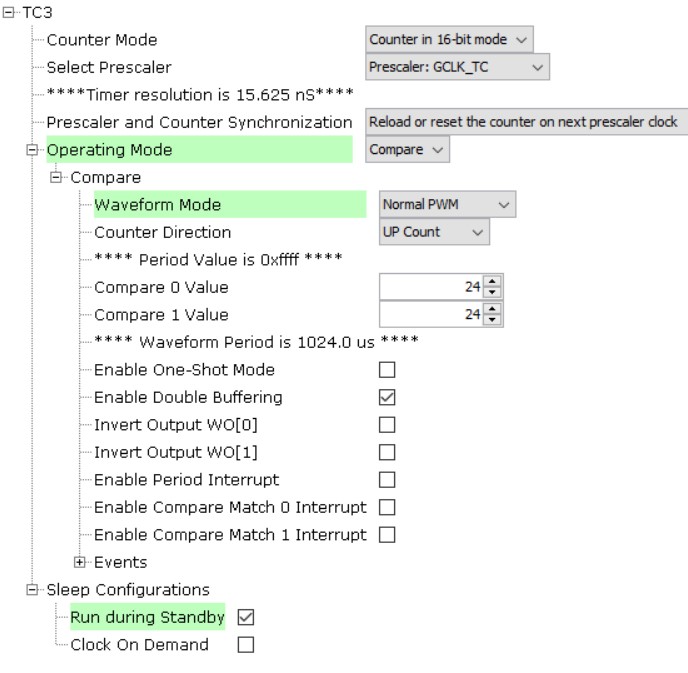
Task: Expand the Events node
Action: coord(80,562)
